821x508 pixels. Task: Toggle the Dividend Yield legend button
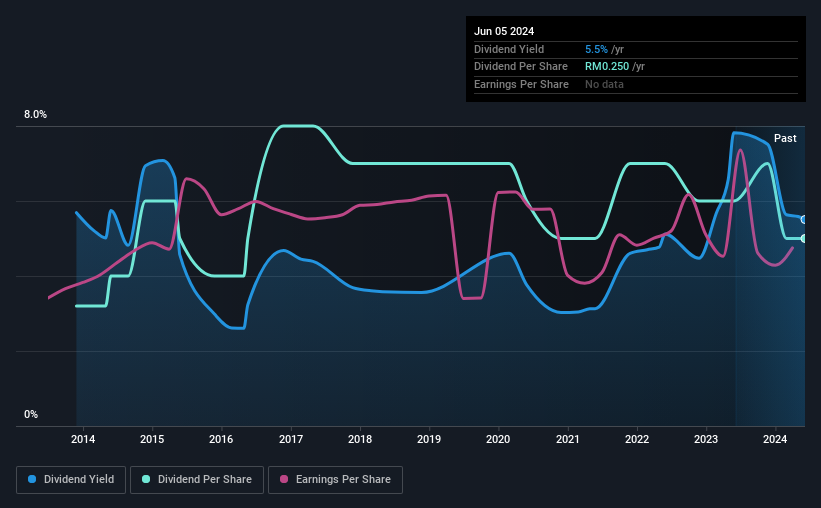tap(71, 480)
